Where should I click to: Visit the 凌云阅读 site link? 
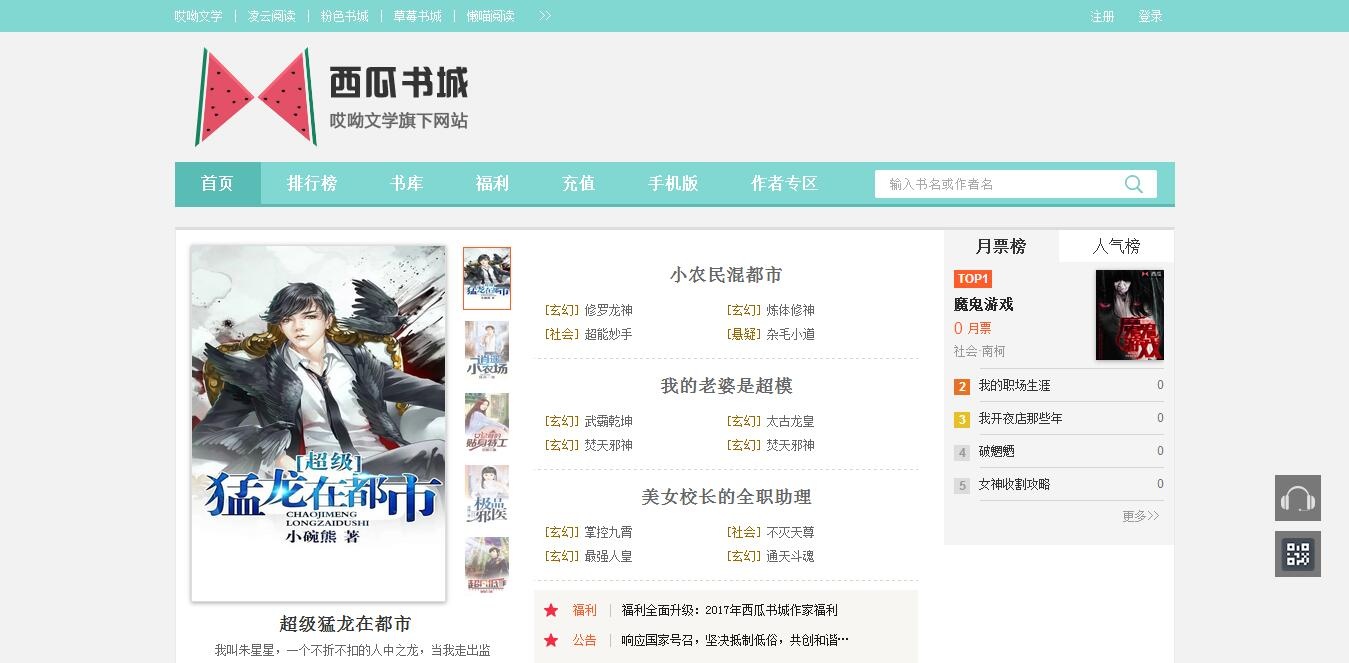(x=272, y=16)
